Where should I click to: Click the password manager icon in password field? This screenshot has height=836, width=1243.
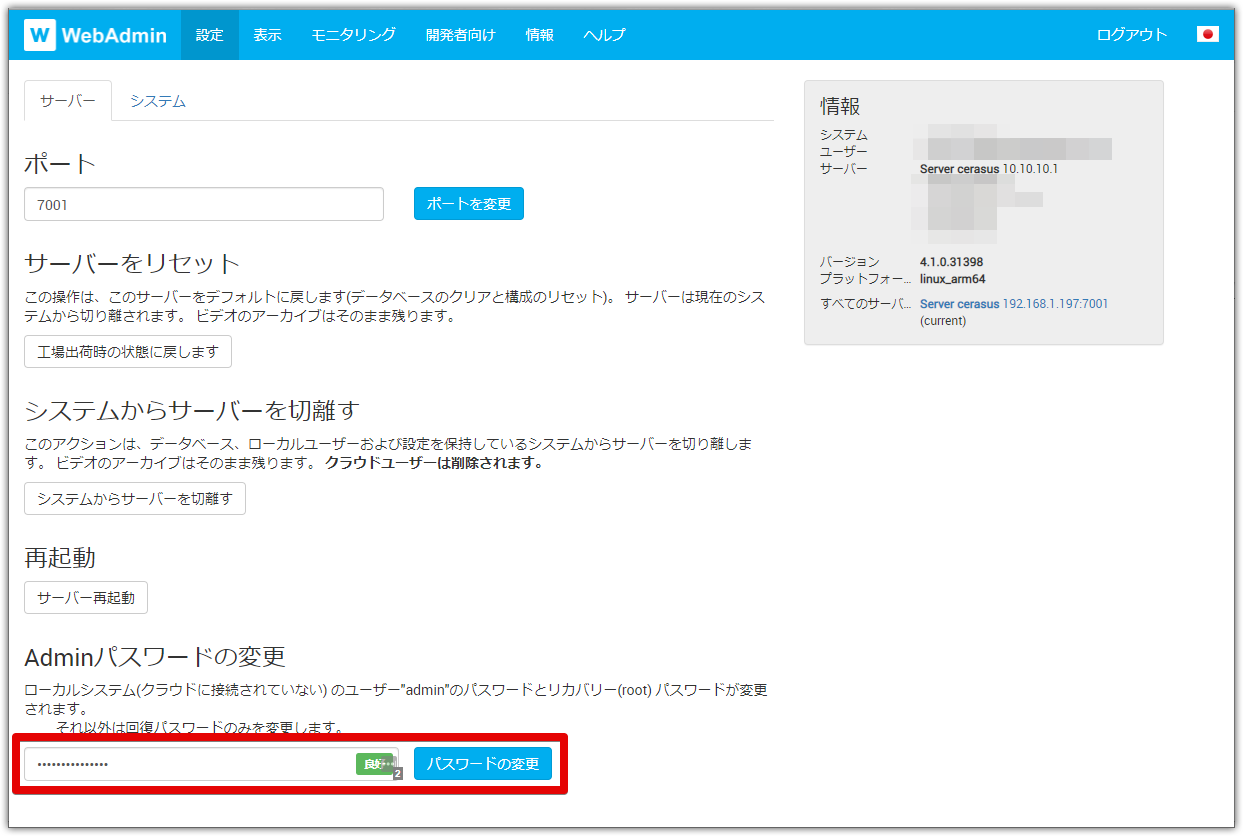(389, 765)
